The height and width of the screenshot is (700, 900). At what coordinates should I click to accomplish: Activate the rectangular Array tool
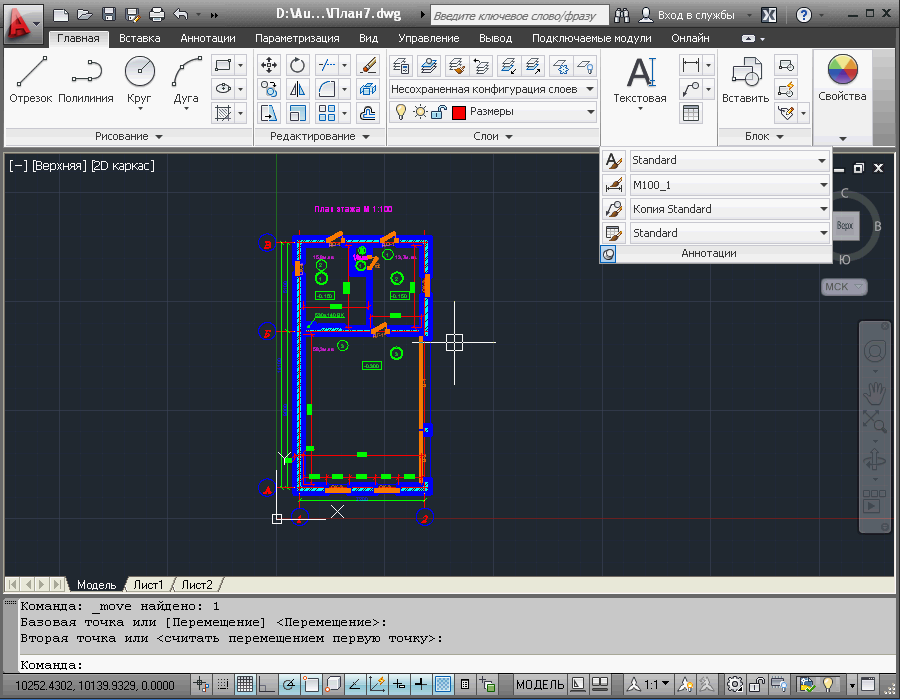pos(327,113)
